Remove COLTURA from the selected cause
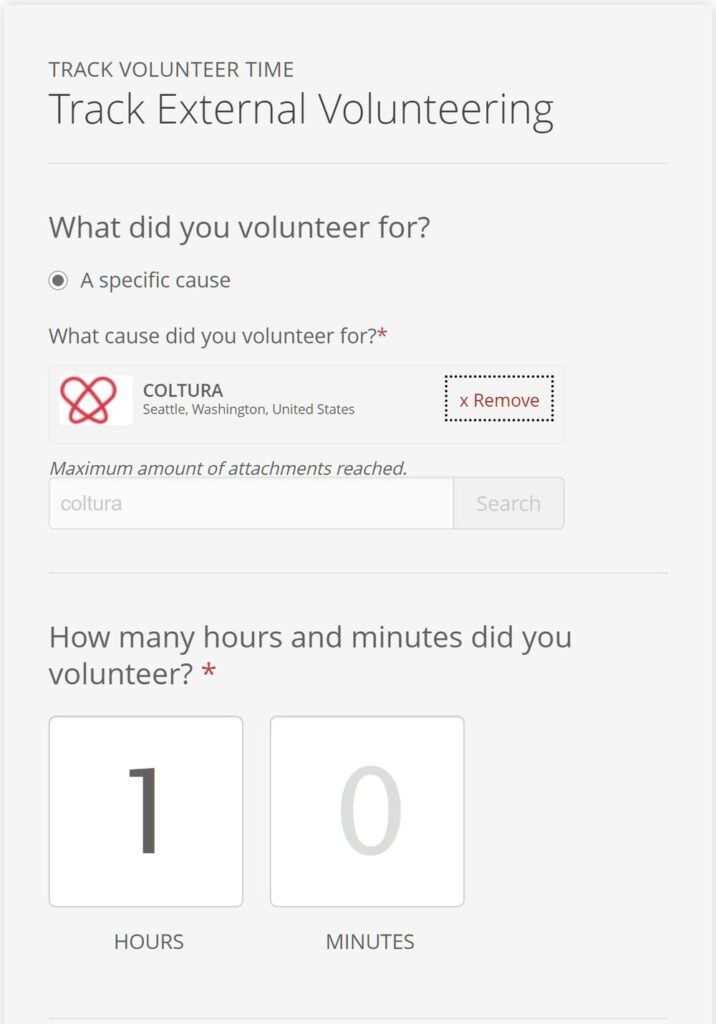Image resolution: width=716 pixels, height=1024 pixels. 498,400
